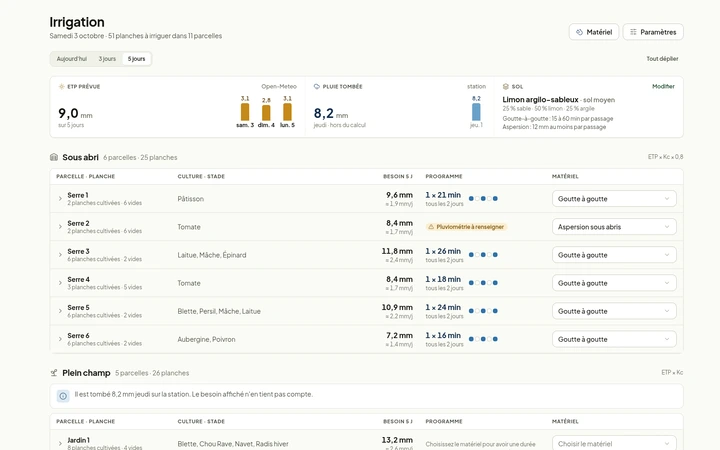This screenshot has height=450, width=720.
Task: Click the 1 × 24 min programme
Action: coord(443,307)
